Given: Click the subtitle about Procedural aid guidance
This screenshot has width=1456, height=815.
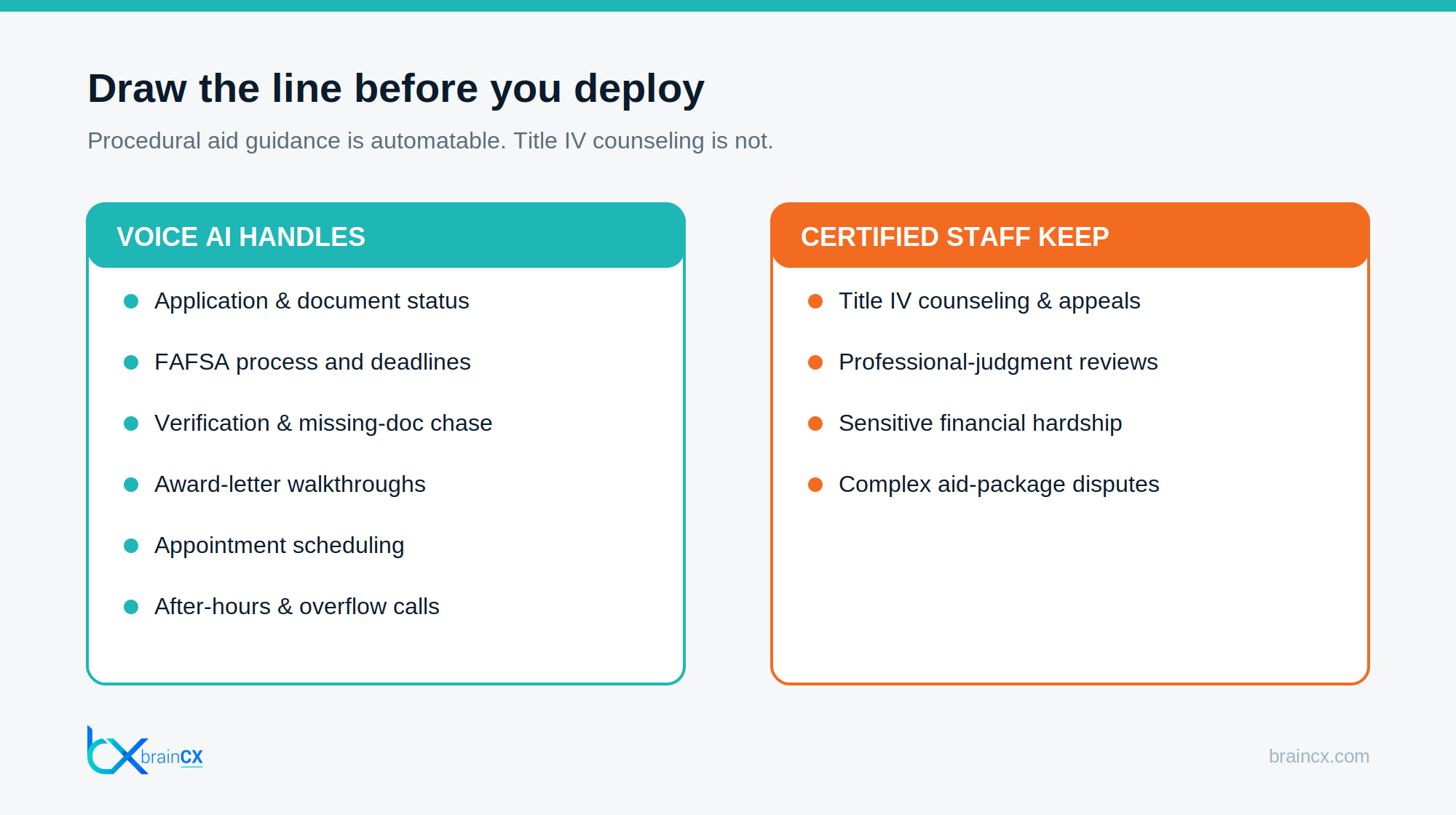Looking at the screenshot, I should tap(430, 140).
